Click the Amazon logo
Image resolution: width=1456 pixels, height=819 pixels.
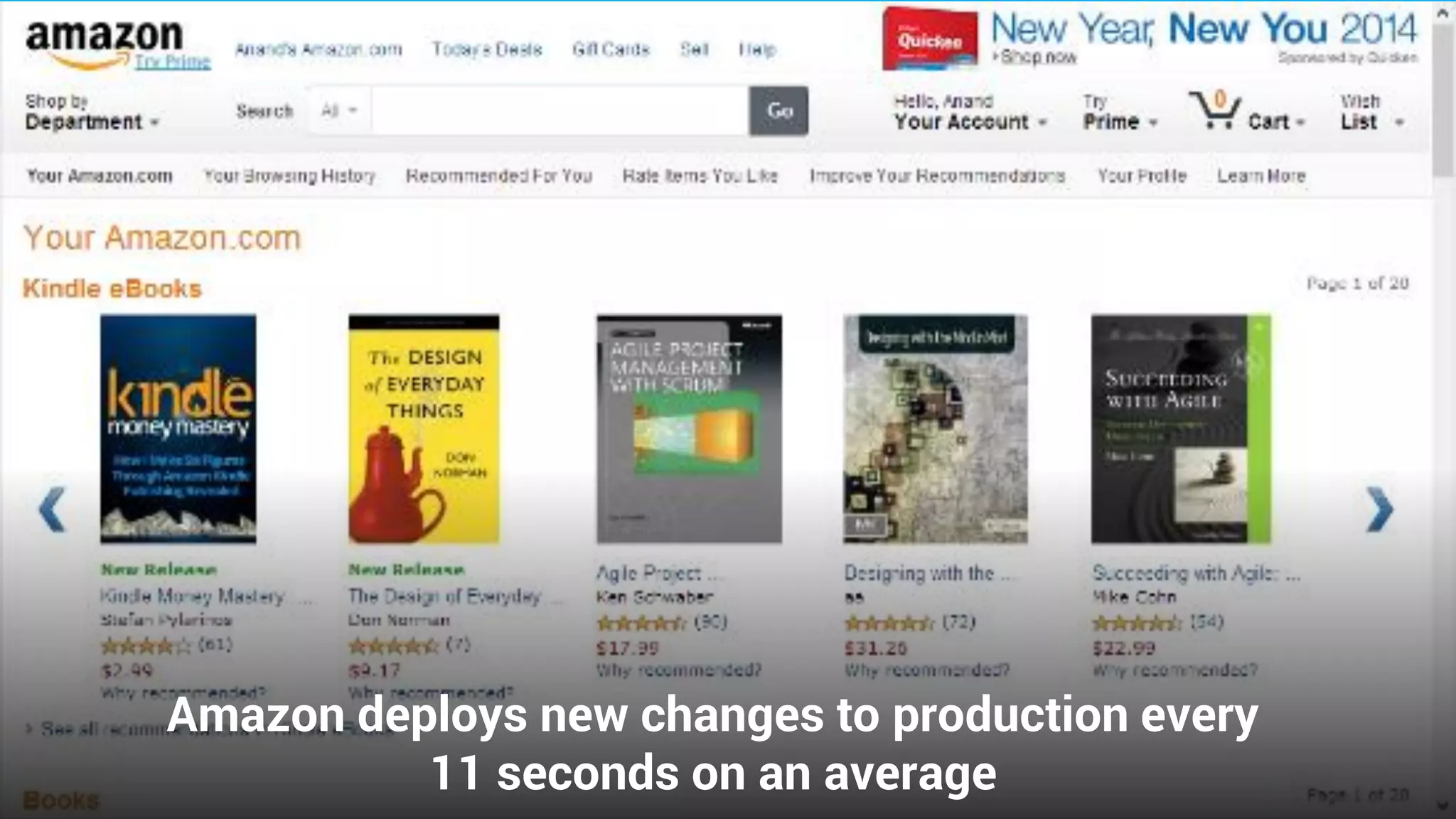(x=104, y=44)
